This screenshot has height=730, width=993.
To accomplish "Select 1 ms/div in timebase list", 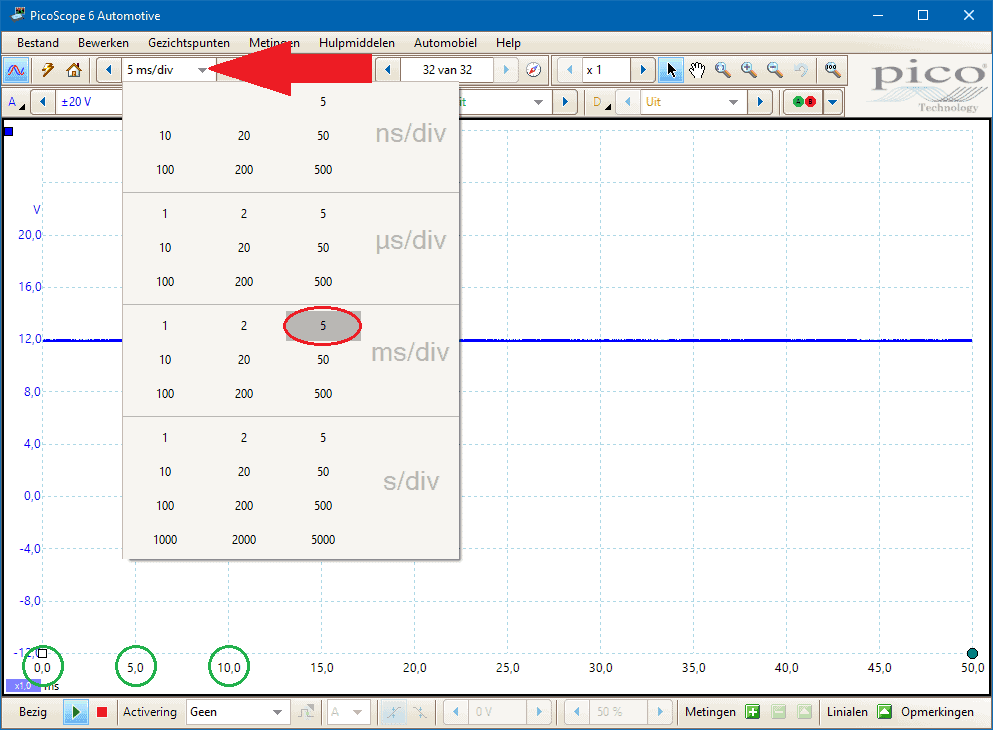I will (165, 325).
